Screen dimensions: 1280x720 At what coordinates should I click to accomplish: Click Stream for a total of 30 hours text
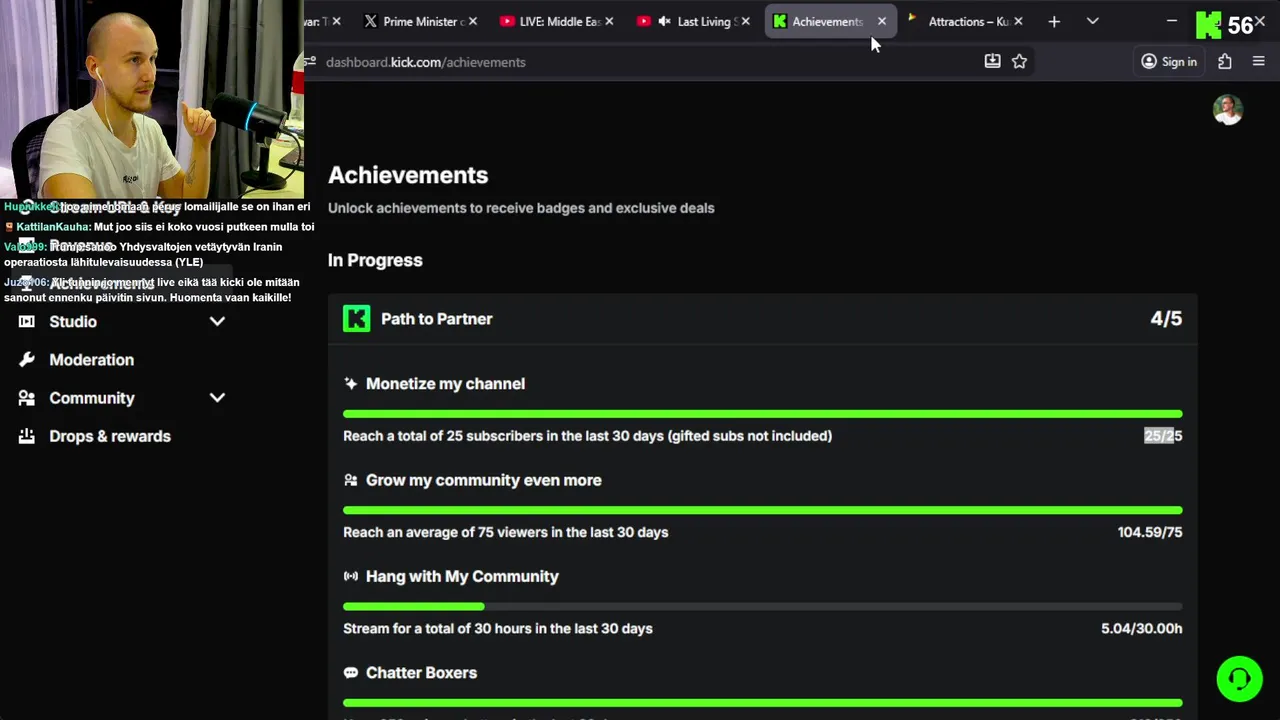tap(498, 628)
